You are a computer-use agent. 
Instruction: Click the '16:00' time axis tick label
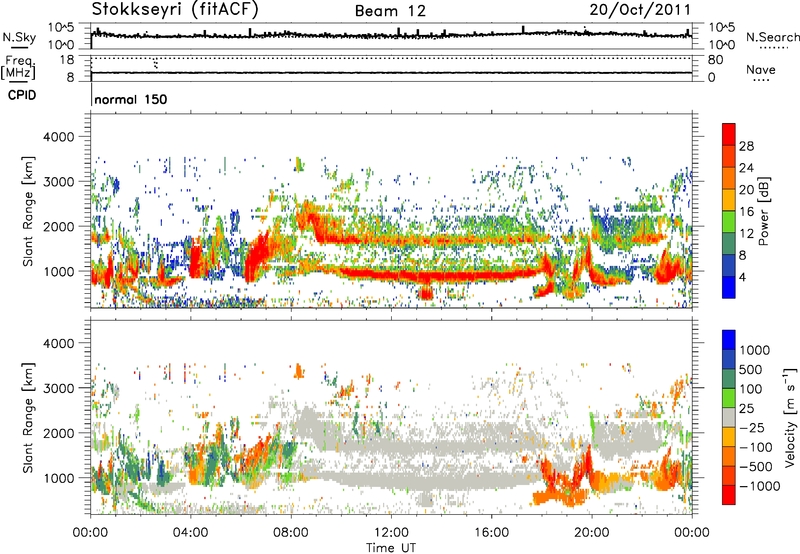[491, 533]
